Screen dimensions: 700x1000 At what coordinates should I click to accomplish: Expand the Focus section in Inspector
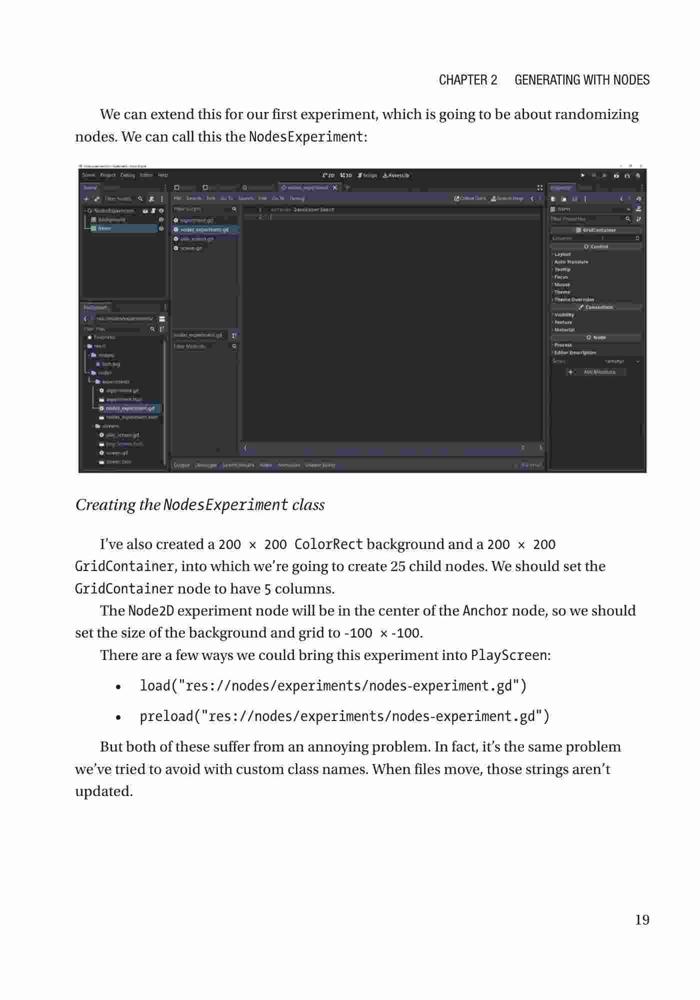(560, 277)
